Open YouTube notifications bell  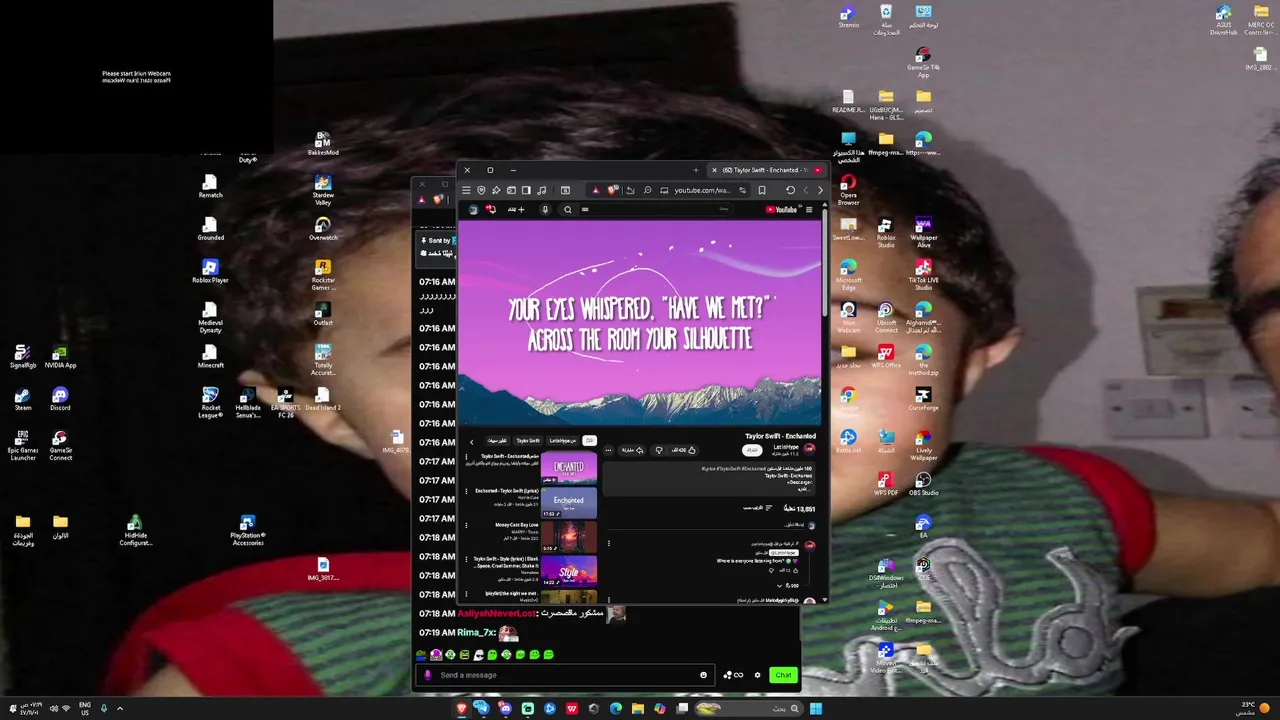pos(491,210)
